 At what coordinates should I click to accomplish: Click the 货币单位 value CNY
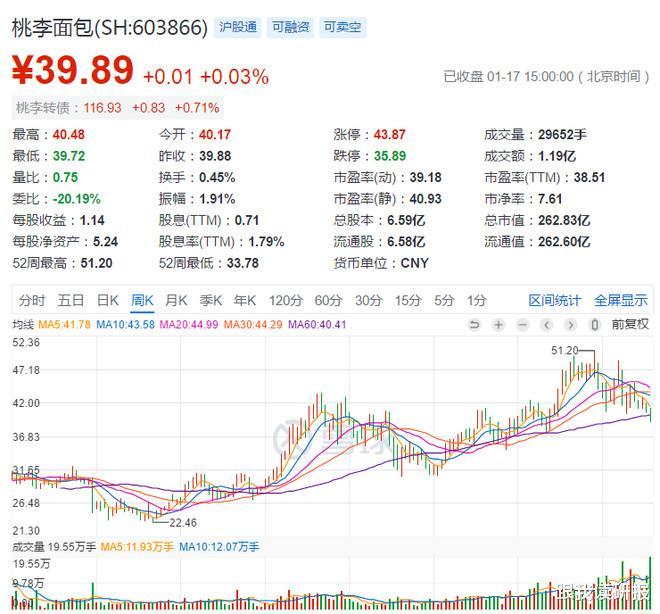[x=415, y=263]
